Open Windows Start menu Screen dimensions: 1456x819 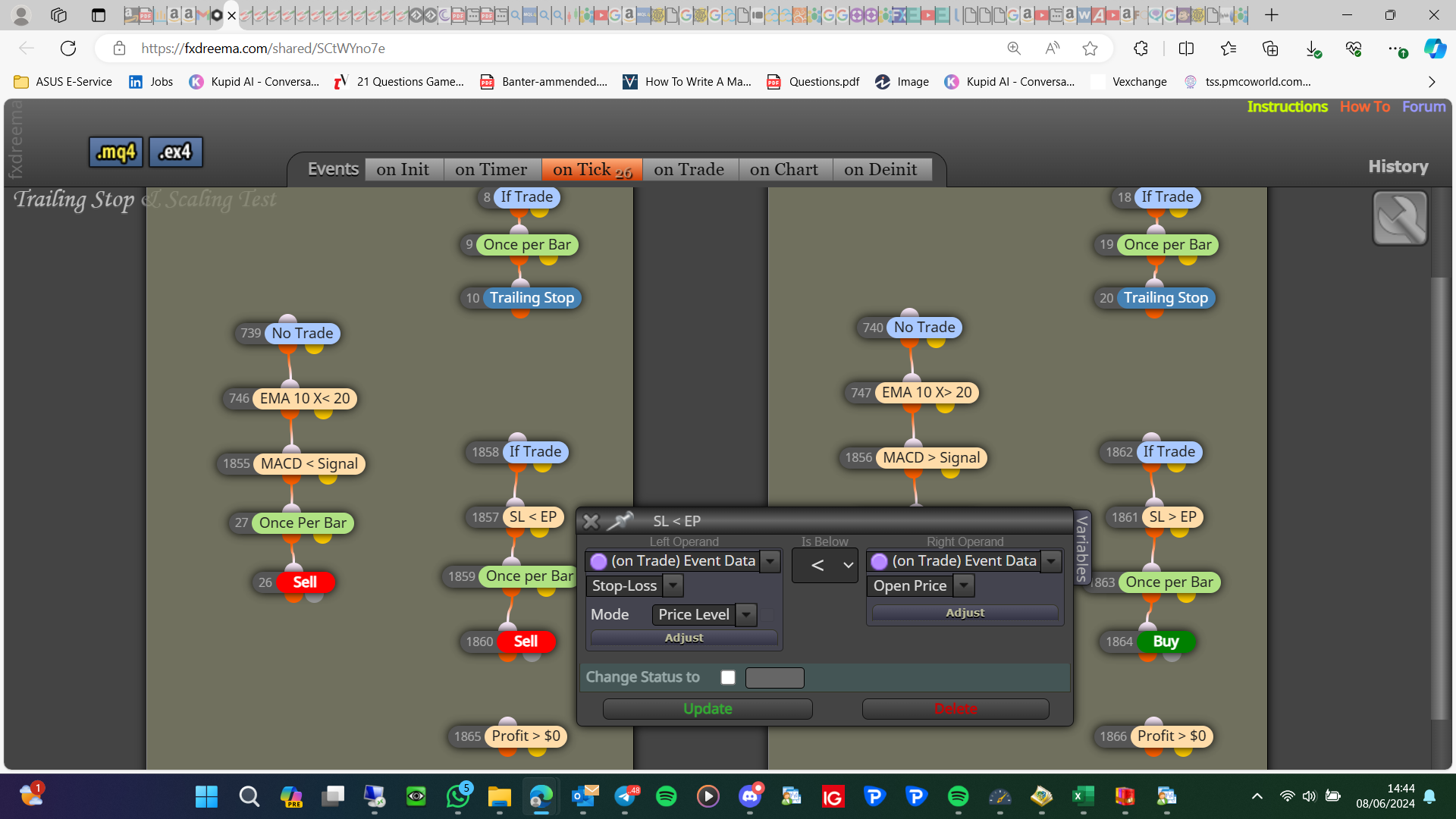[206, 796]
